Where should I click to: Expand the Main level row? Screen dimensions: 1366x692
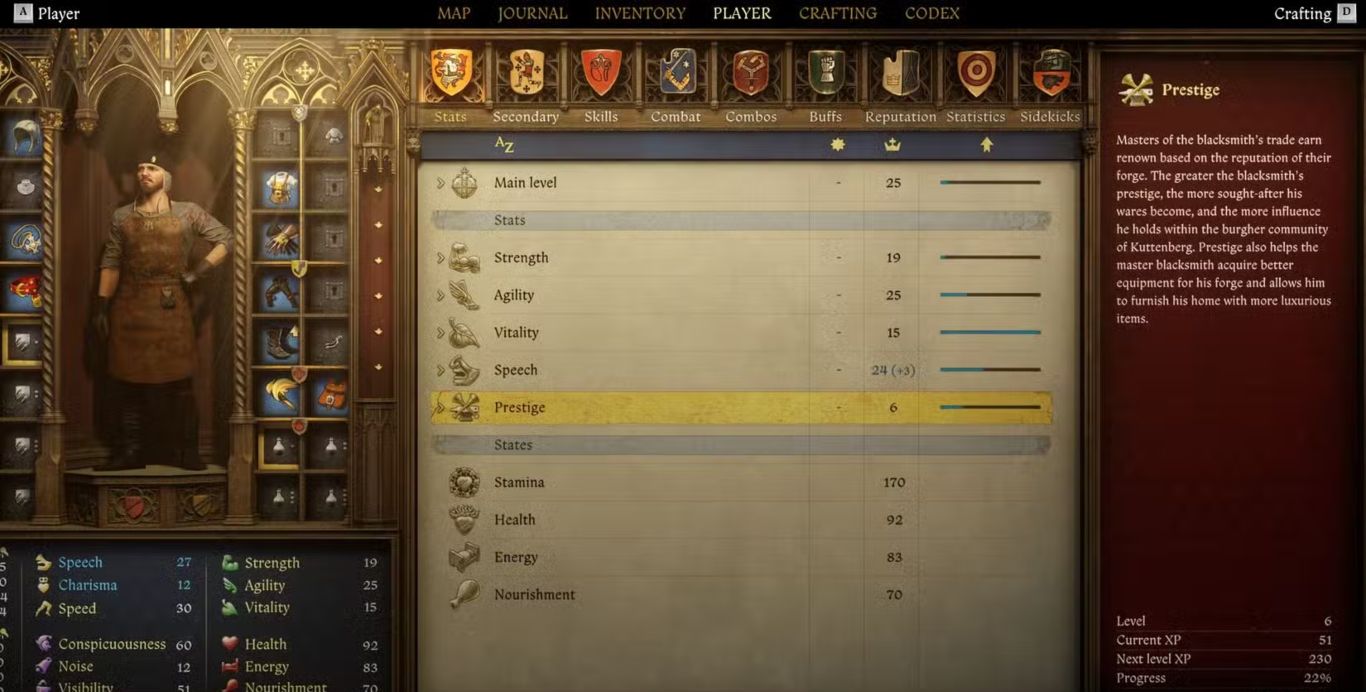pyautogui.click(x=440, y=183)
